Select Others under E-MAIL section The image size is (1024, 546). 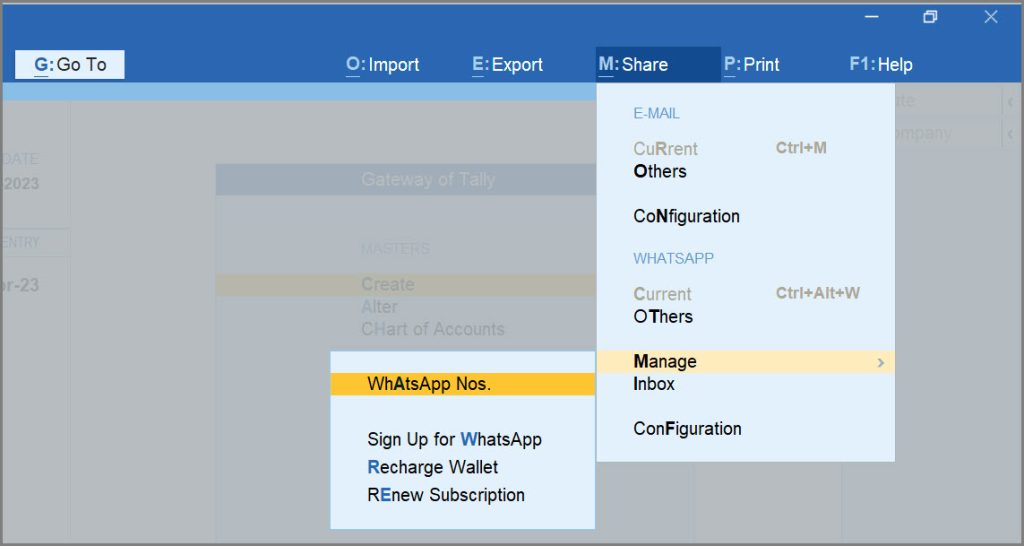click(660, 171)
